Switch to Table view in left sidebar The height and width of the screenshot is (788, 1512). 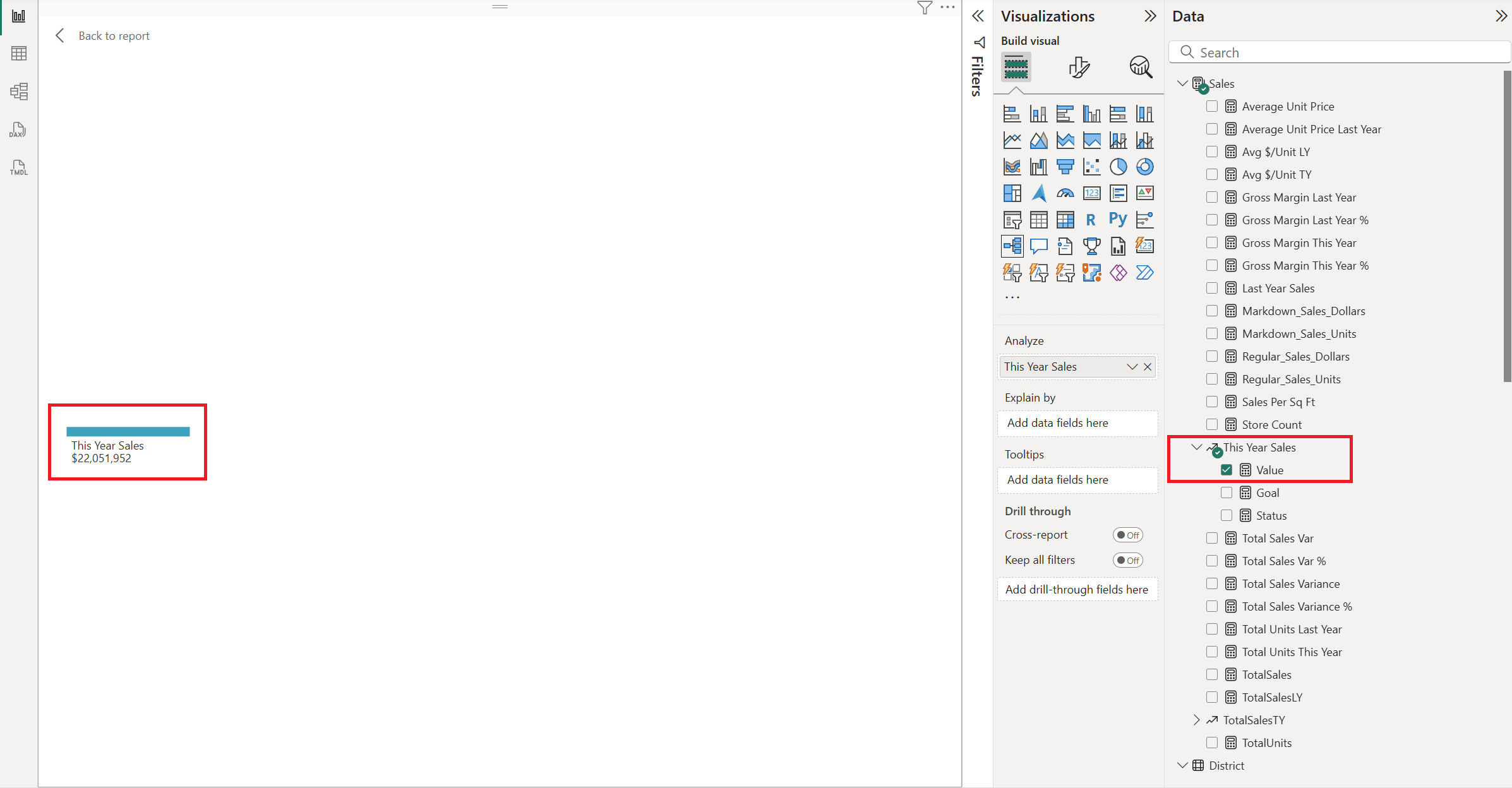click(19, 53)
